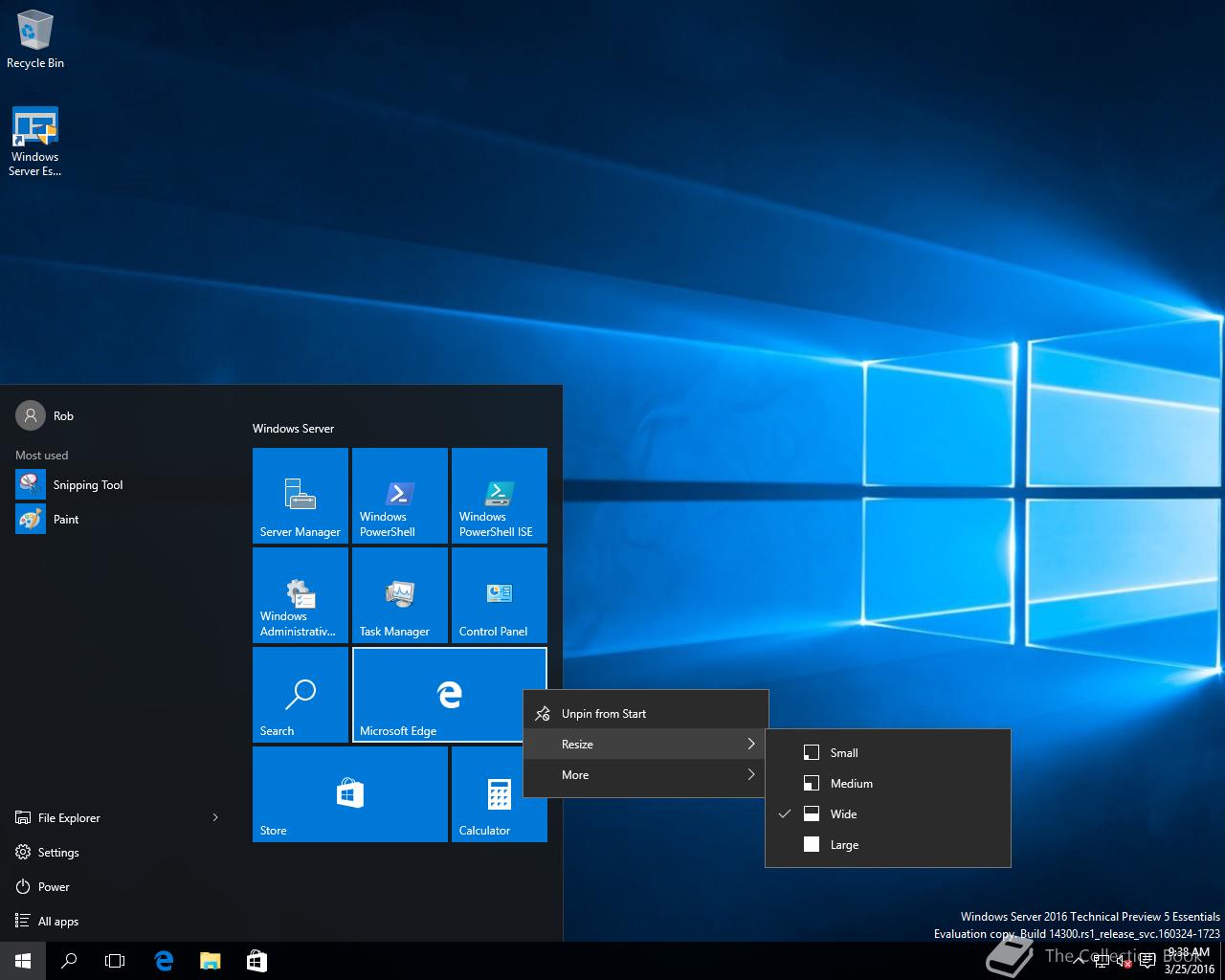Image resolution: width=1225 pixels, height=980 pixels.
Task: Expand the More submenu
Action: 646,774
